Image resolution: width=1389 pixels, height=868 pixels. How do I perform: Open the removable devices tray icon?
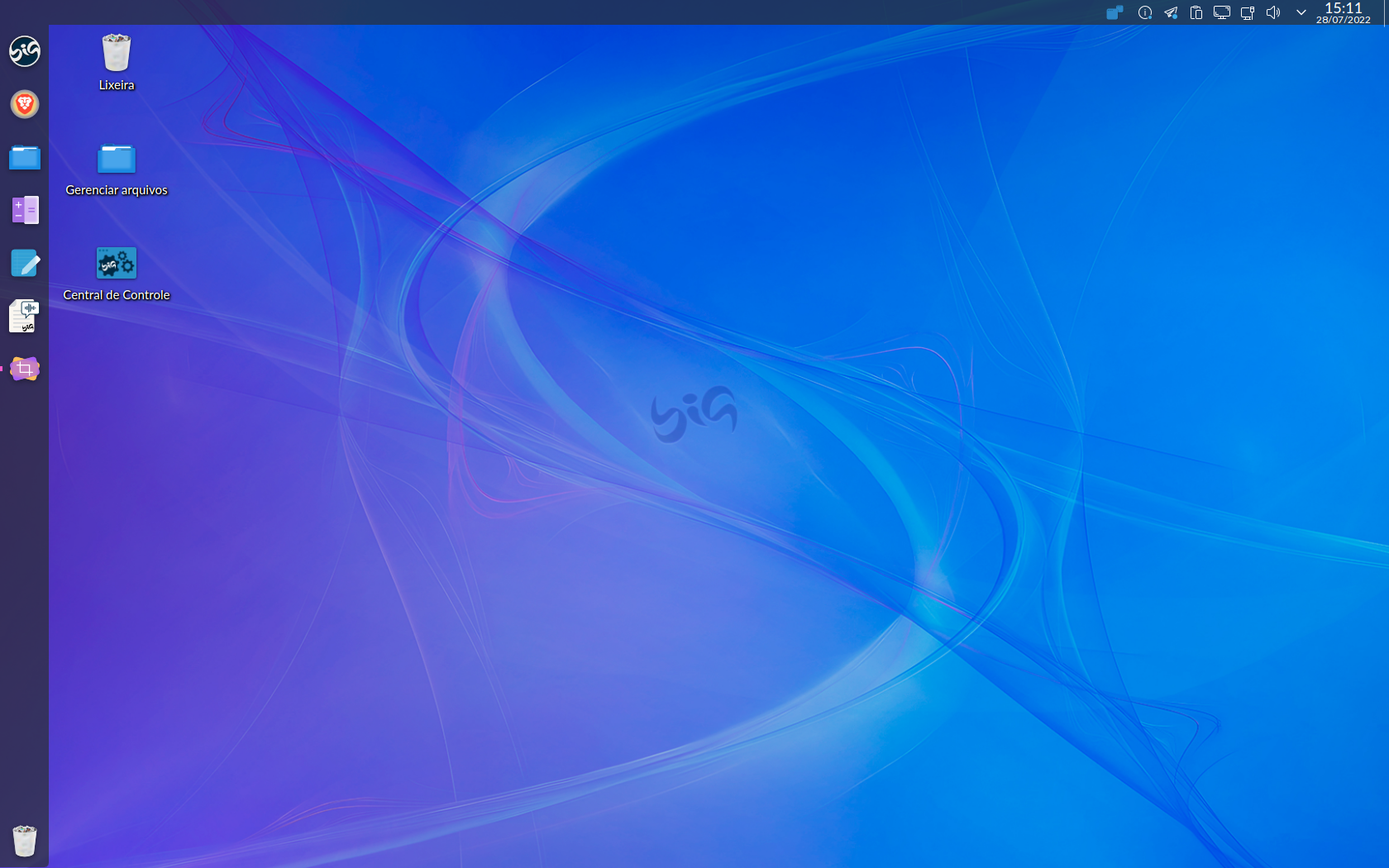click(x=1248, y=12)
